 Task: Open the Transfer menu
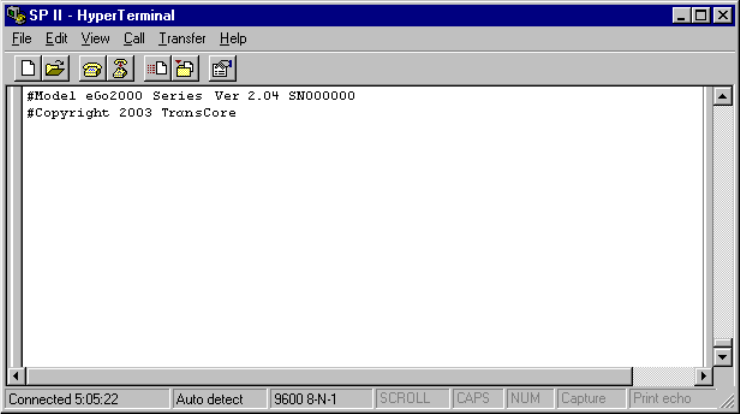[x=182, y=39]
